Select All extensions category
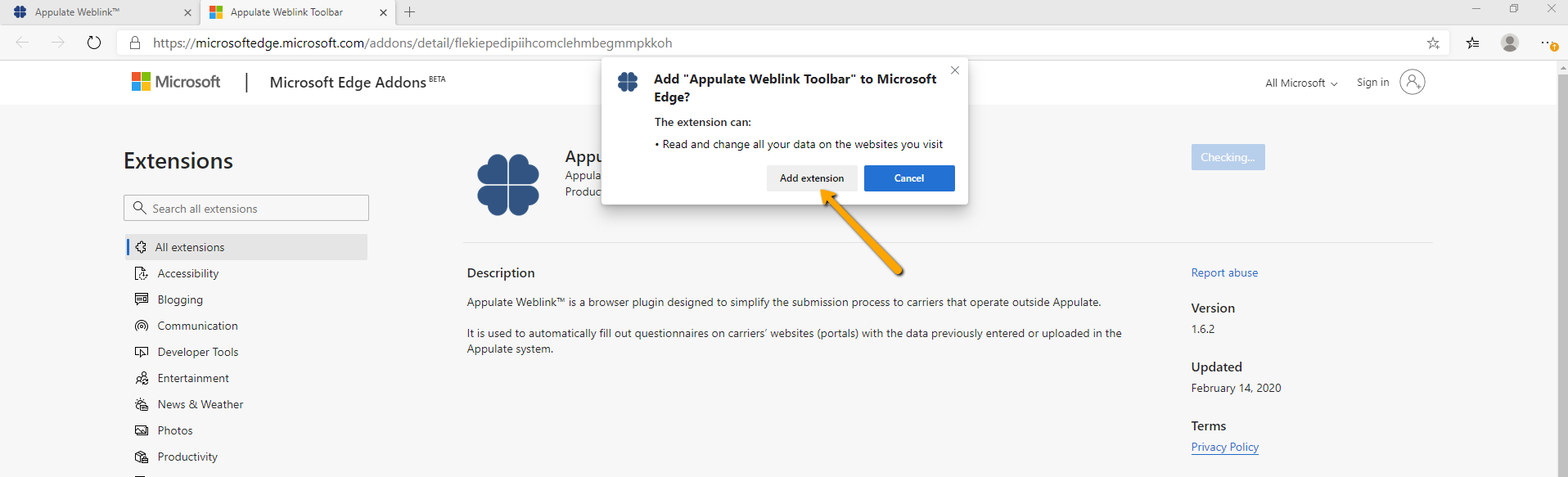The image size is (1568, 477). tap(247, 247)
